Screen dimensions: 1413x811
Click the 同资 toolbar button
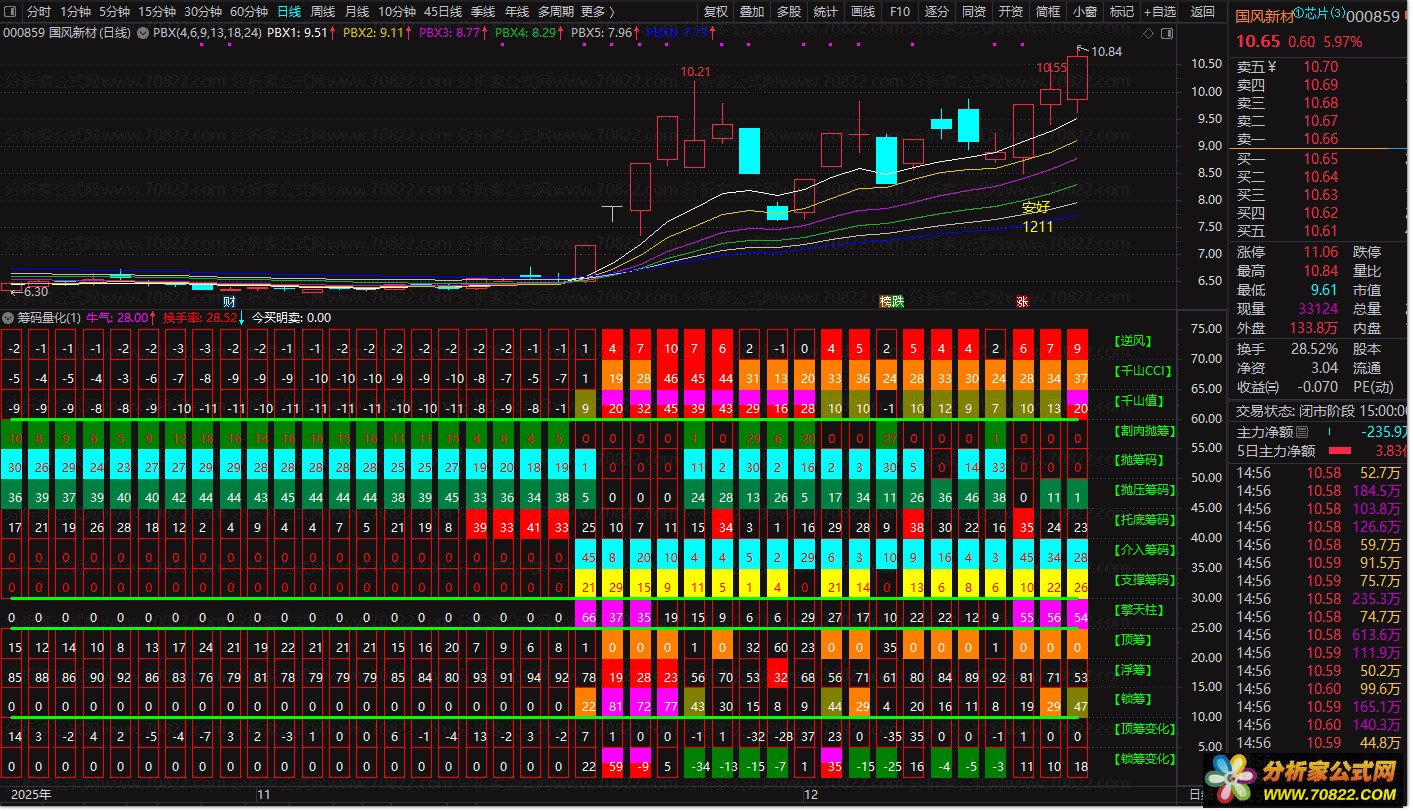point(974,12)
